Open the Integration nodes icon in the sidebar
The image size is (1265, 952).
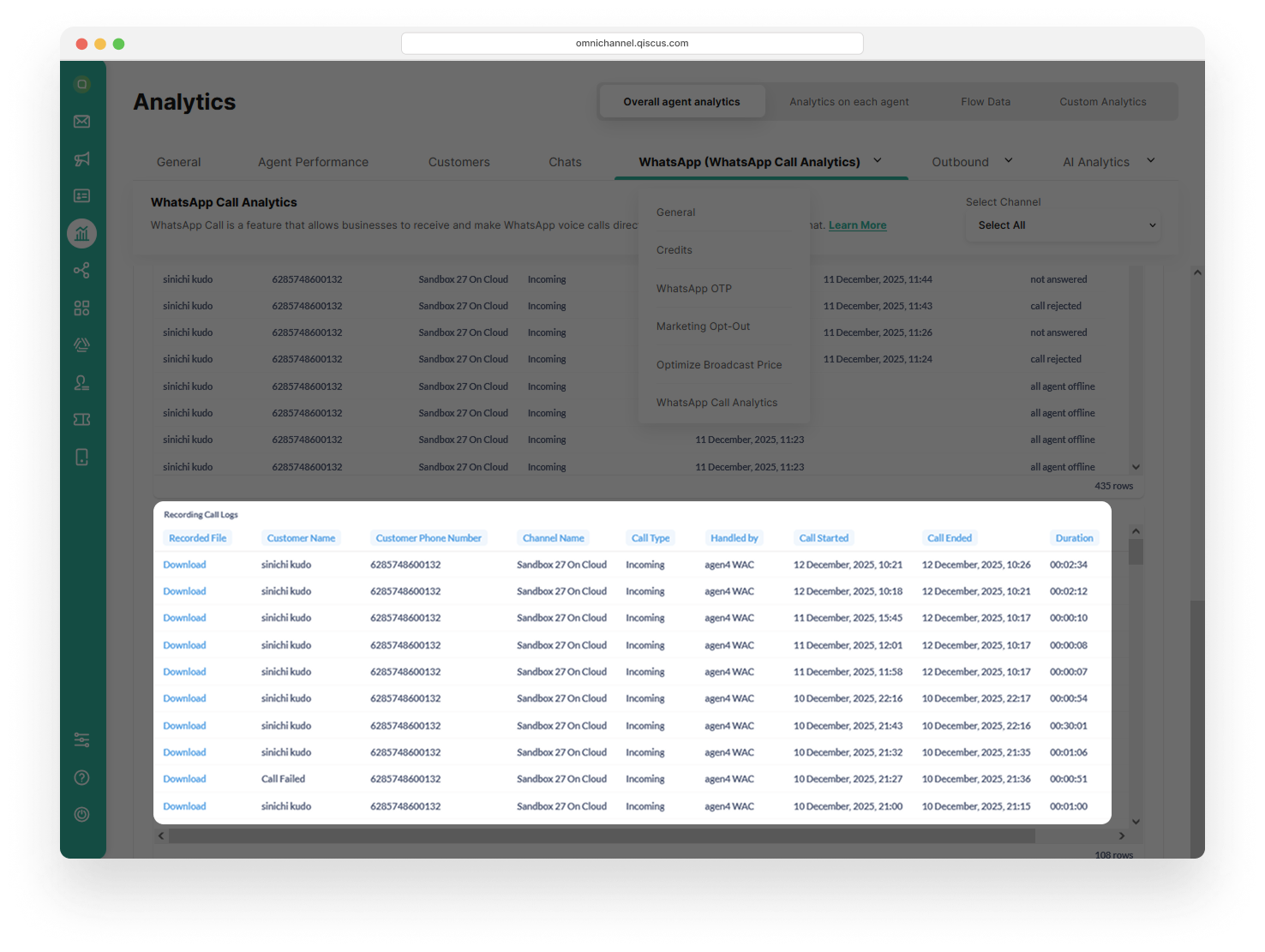[82, 271]
